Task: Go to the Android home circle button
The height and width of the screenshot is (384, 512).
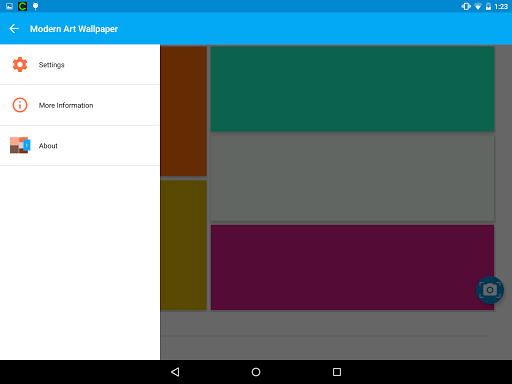Action: pyautogui.click(x=256, y=372)
